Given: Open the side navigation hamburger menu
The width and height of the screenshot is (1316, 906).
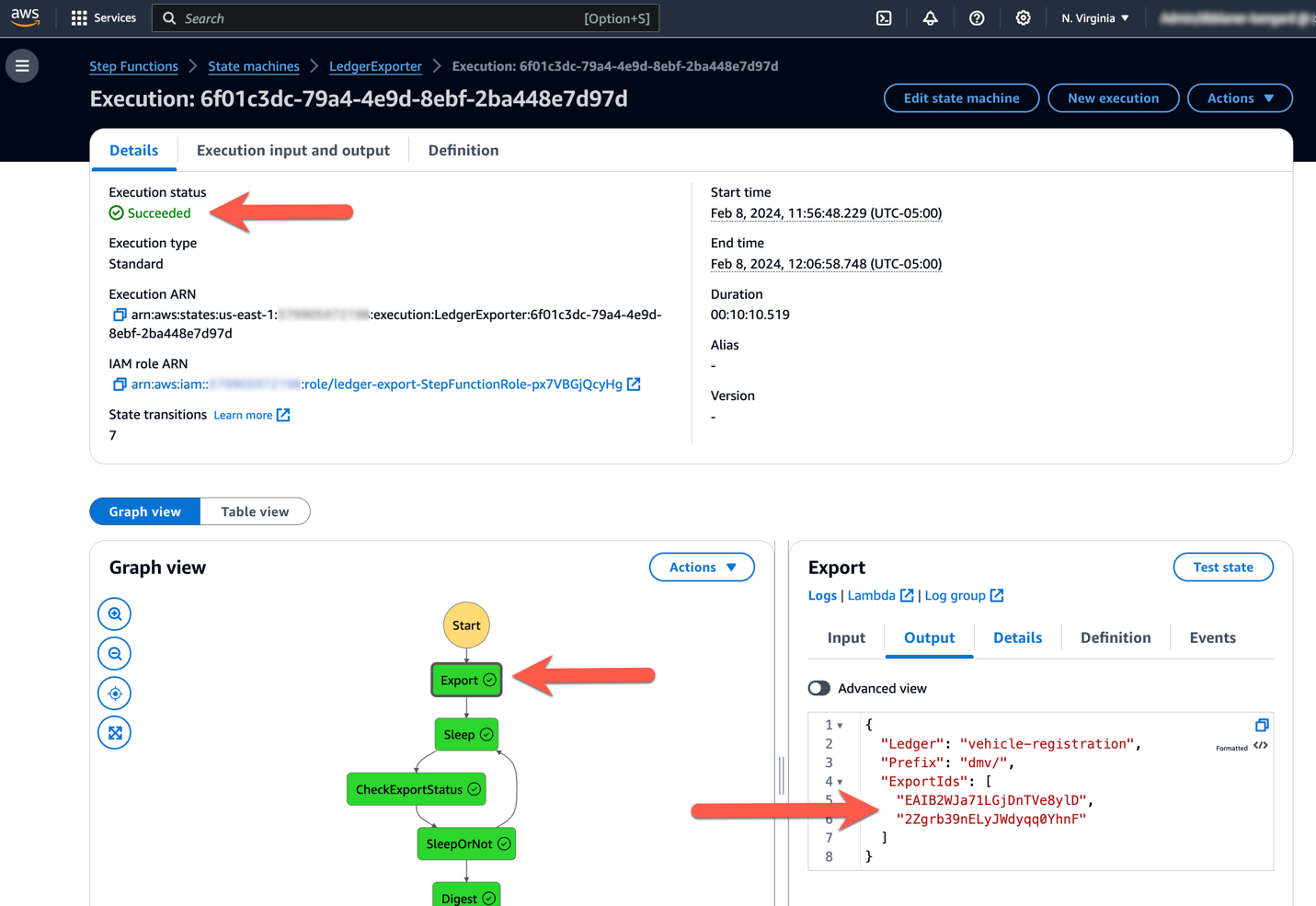Looking at the screenshot, I should point(22,66).
